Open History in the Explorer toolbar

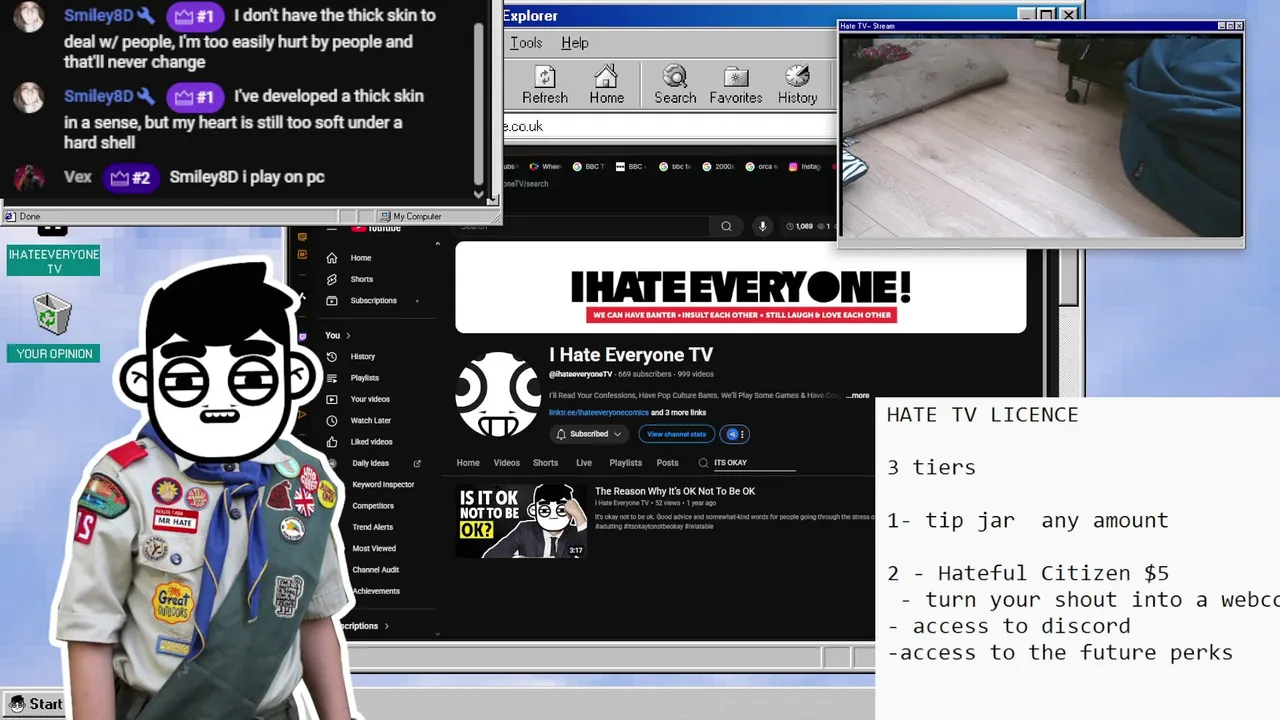[x=797, y=85]
